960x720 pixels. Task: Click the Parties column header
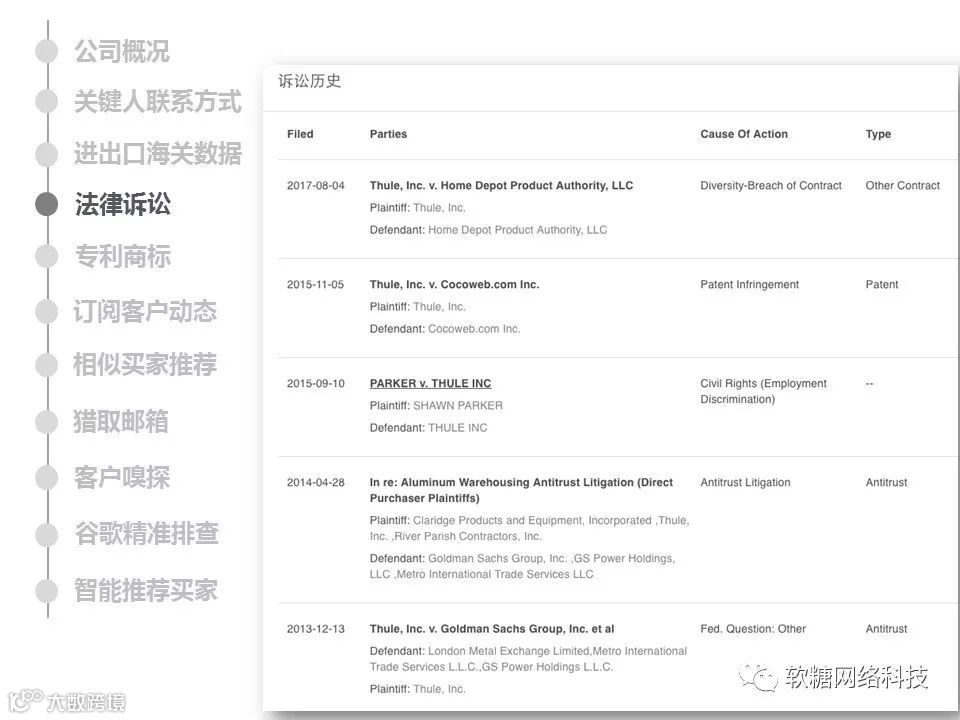pos(388,134)
